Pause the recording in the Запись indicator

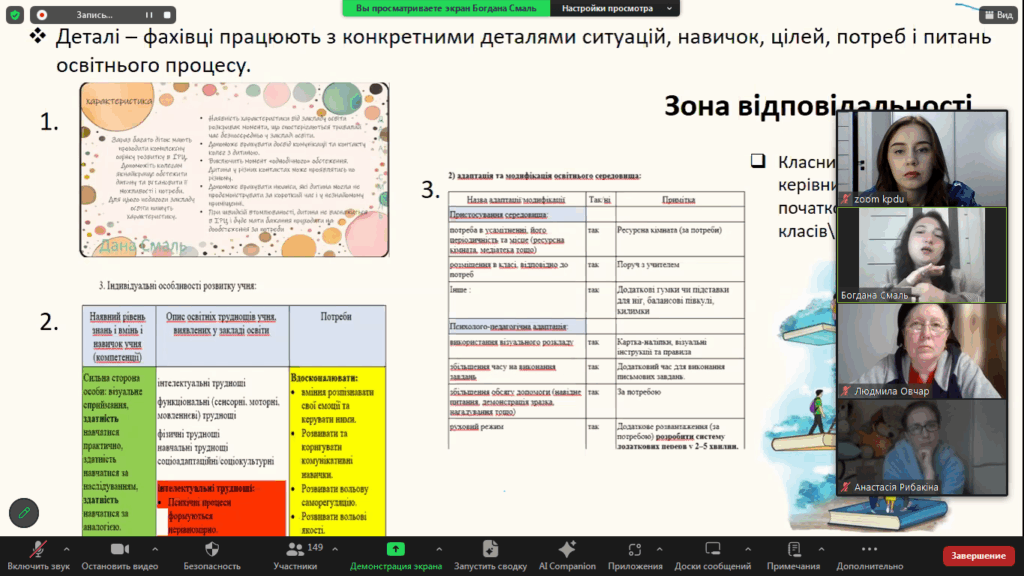(x=148, y=15)
